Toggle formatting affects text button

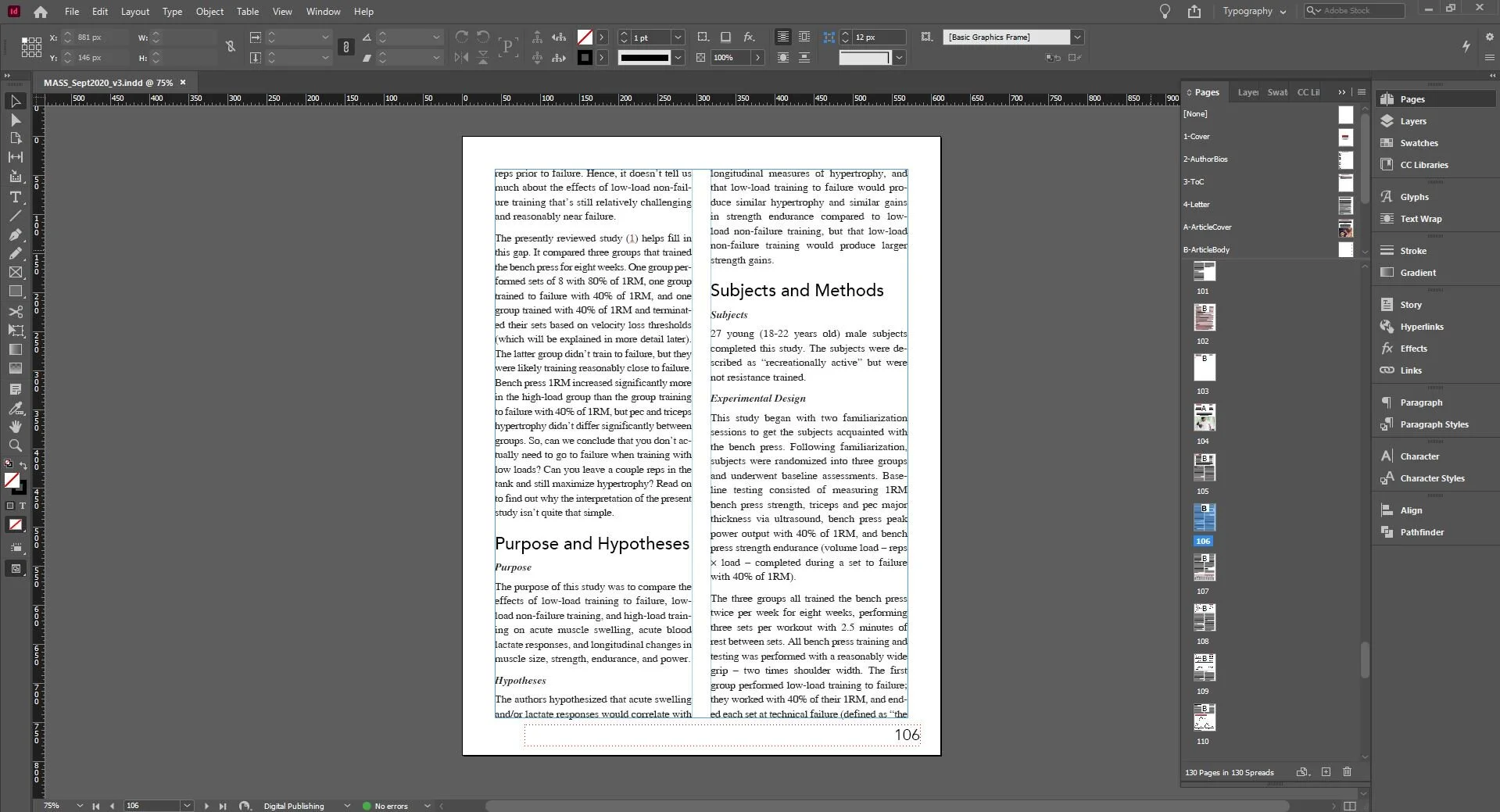point(22,506)
